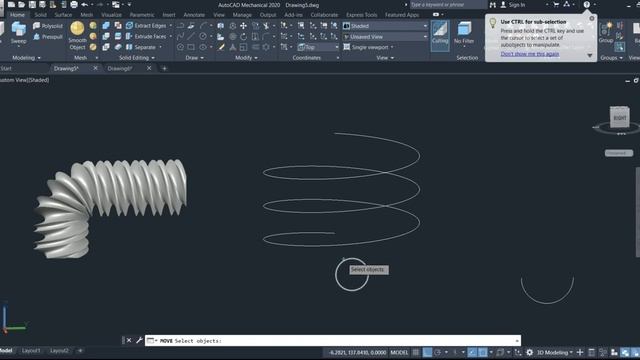This screenshot has height=360, width=640.
Task: Open the Help question mark icon
Action: pos(587,4)
